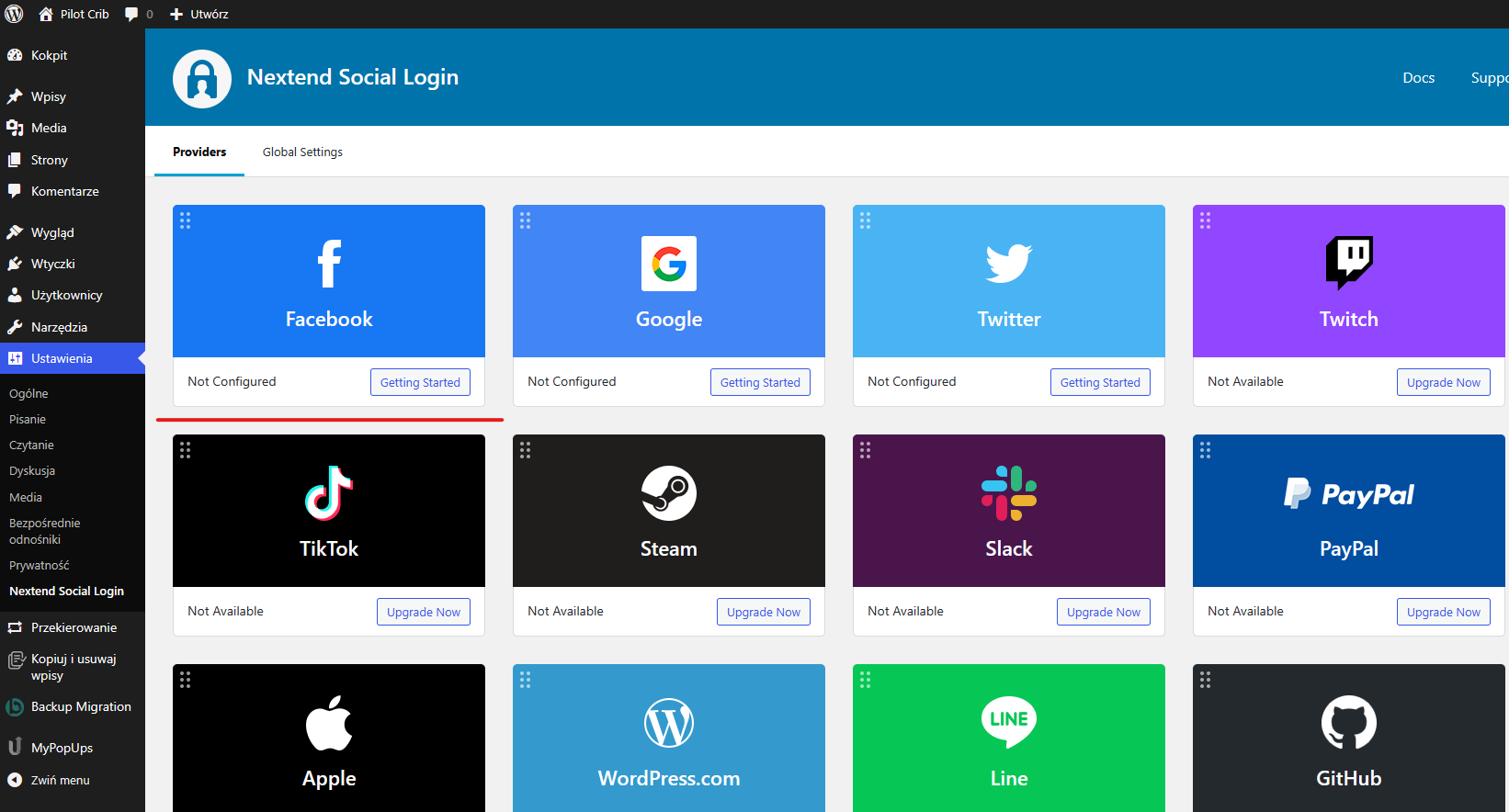This screenshot has width=1509, height=812.
Task: Click the Steam logo
Action: tap(669, 493)
